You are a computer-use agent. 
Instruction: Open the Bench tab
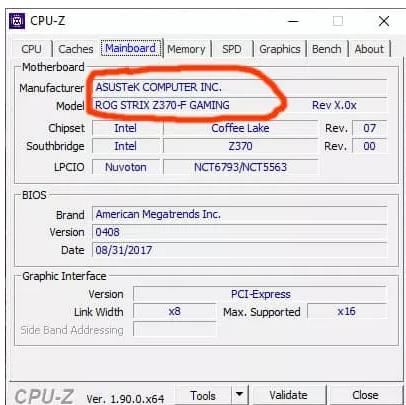[327, 49]
